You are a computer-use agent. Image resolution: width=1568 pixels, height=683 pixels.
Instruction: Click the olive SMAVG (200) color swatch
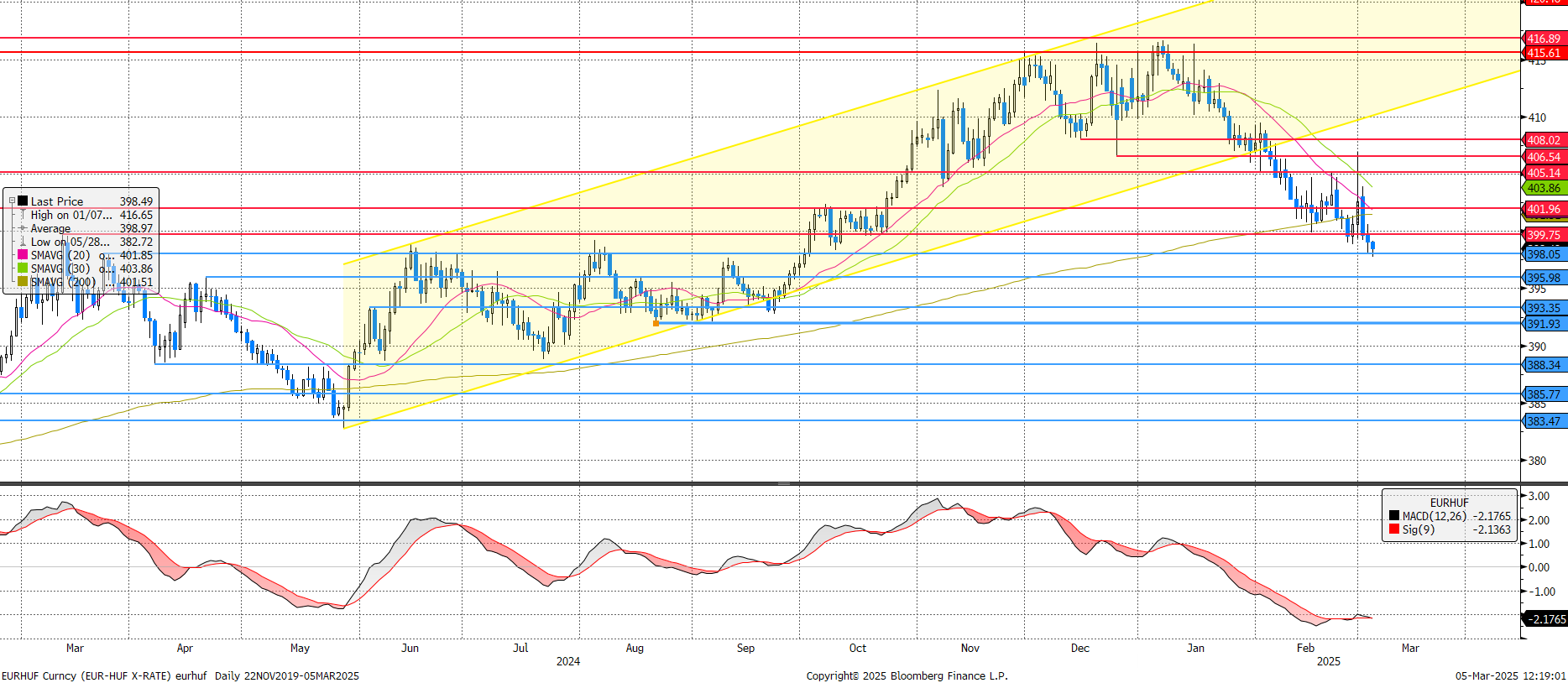(x=23, y=282)
